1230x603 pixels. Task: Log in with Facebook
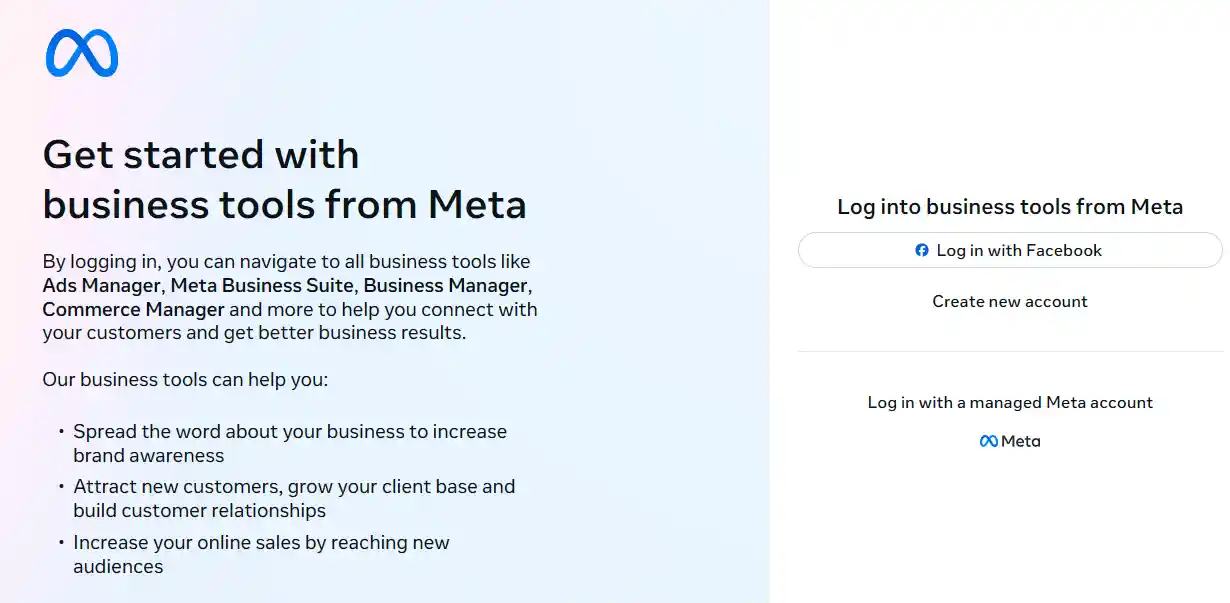click(x=1010, y=250)
